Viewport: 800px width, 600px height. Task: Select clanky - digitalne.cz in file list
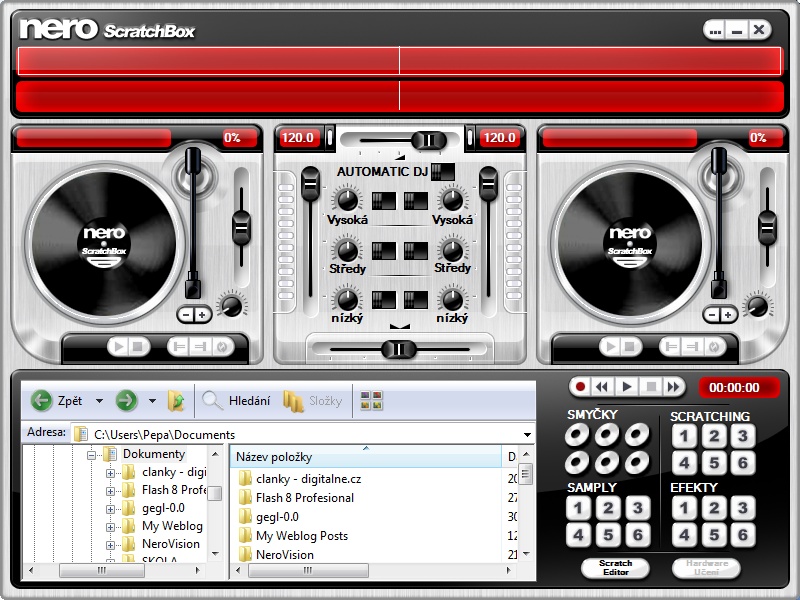(308, 479)
